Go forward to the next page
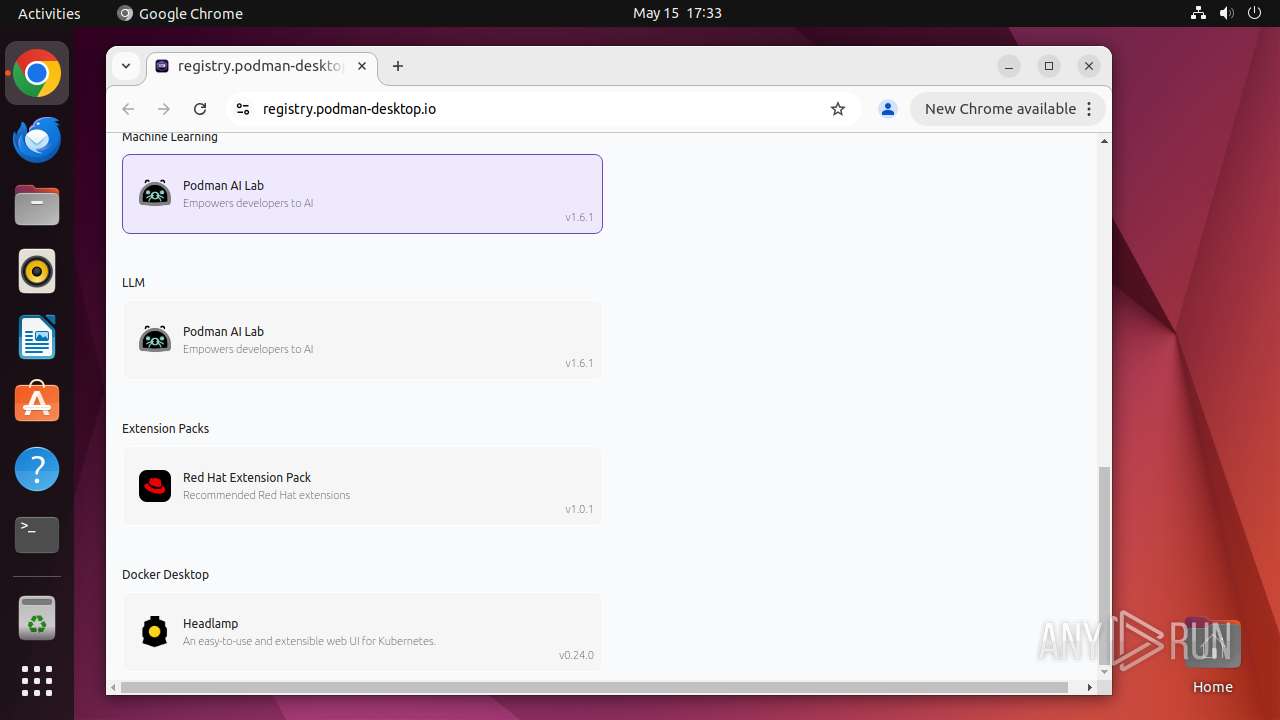 [164, 109]
